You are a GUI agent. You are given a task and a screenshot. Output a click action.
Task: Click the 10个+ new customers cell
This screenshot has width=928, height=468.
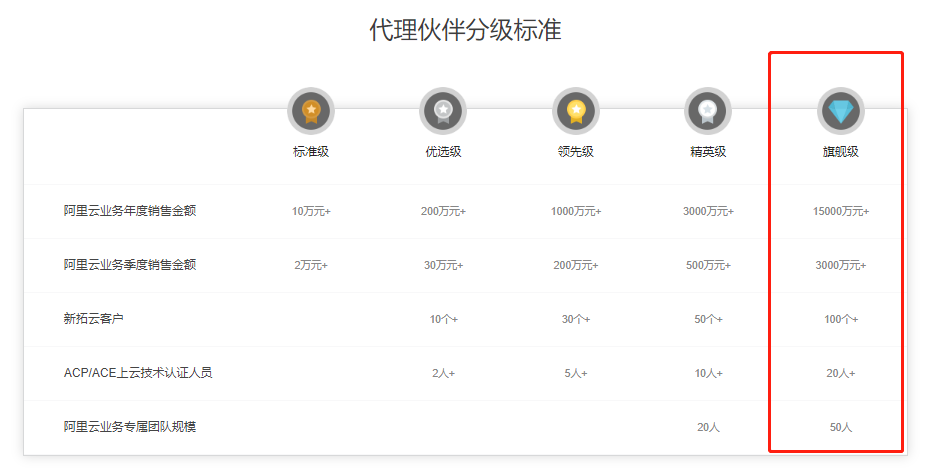tap(443, 319)
